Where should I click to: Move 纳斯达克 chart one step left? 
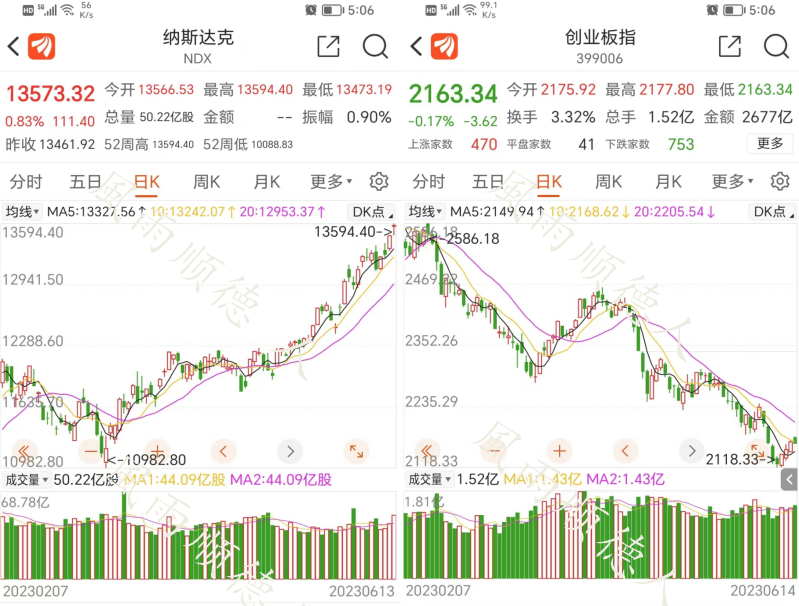(223, 451)
